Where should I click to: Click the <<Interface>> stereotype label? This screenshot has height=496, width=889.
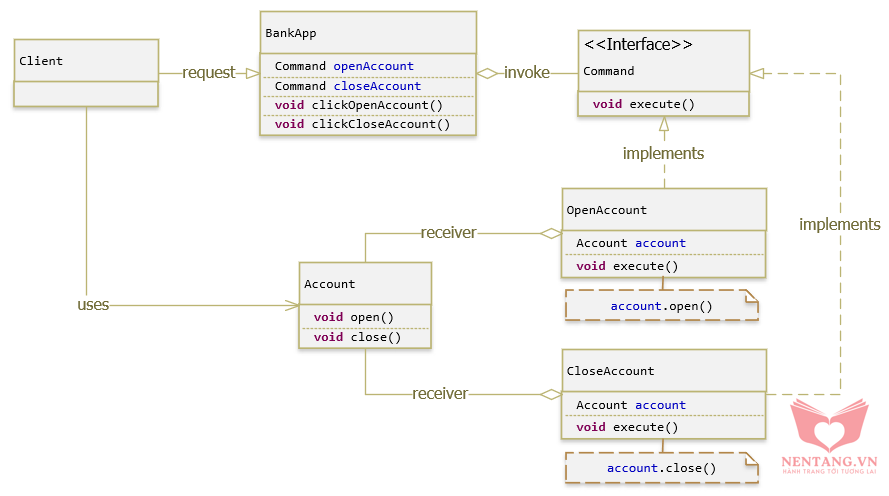[x=638, y=45]
